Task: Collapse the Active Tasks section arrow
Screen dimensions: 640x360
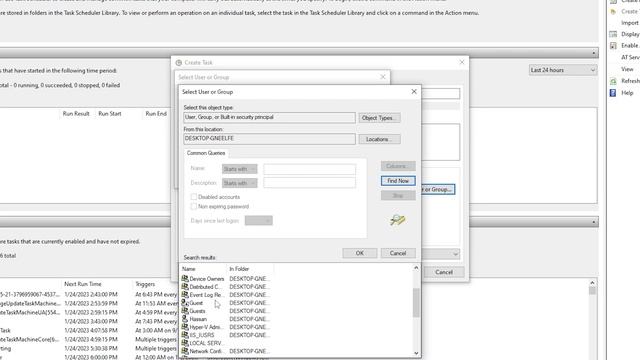Action: pyautogui.click(x=594, y=222)
